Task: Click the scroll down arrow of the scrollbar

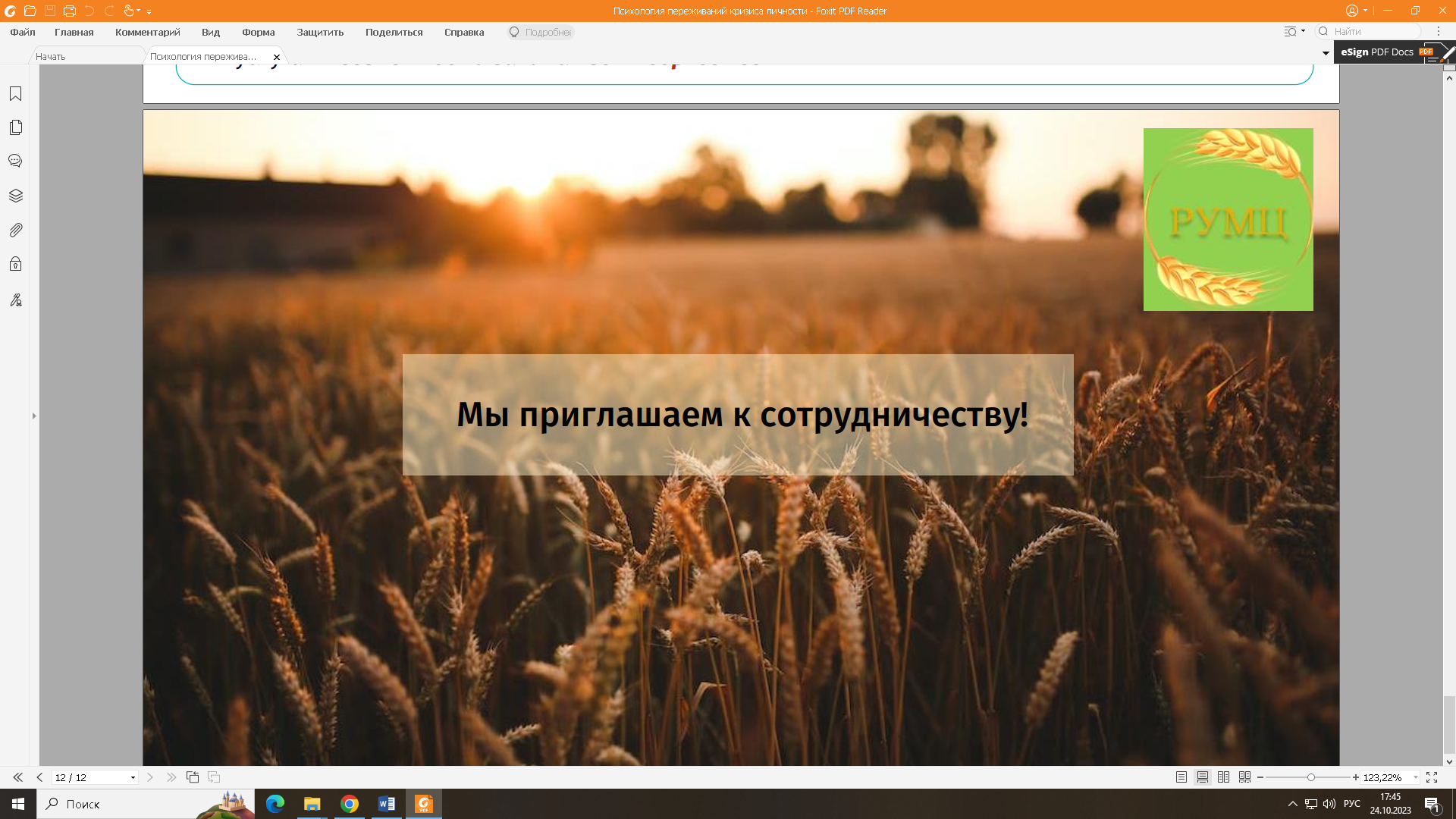Action: point(1449,761)
